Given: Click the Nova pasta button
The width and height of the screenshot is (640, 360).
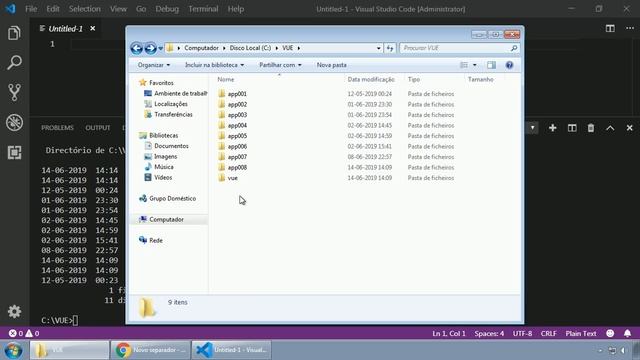Looking at the screenshot, I should point(331,65).
